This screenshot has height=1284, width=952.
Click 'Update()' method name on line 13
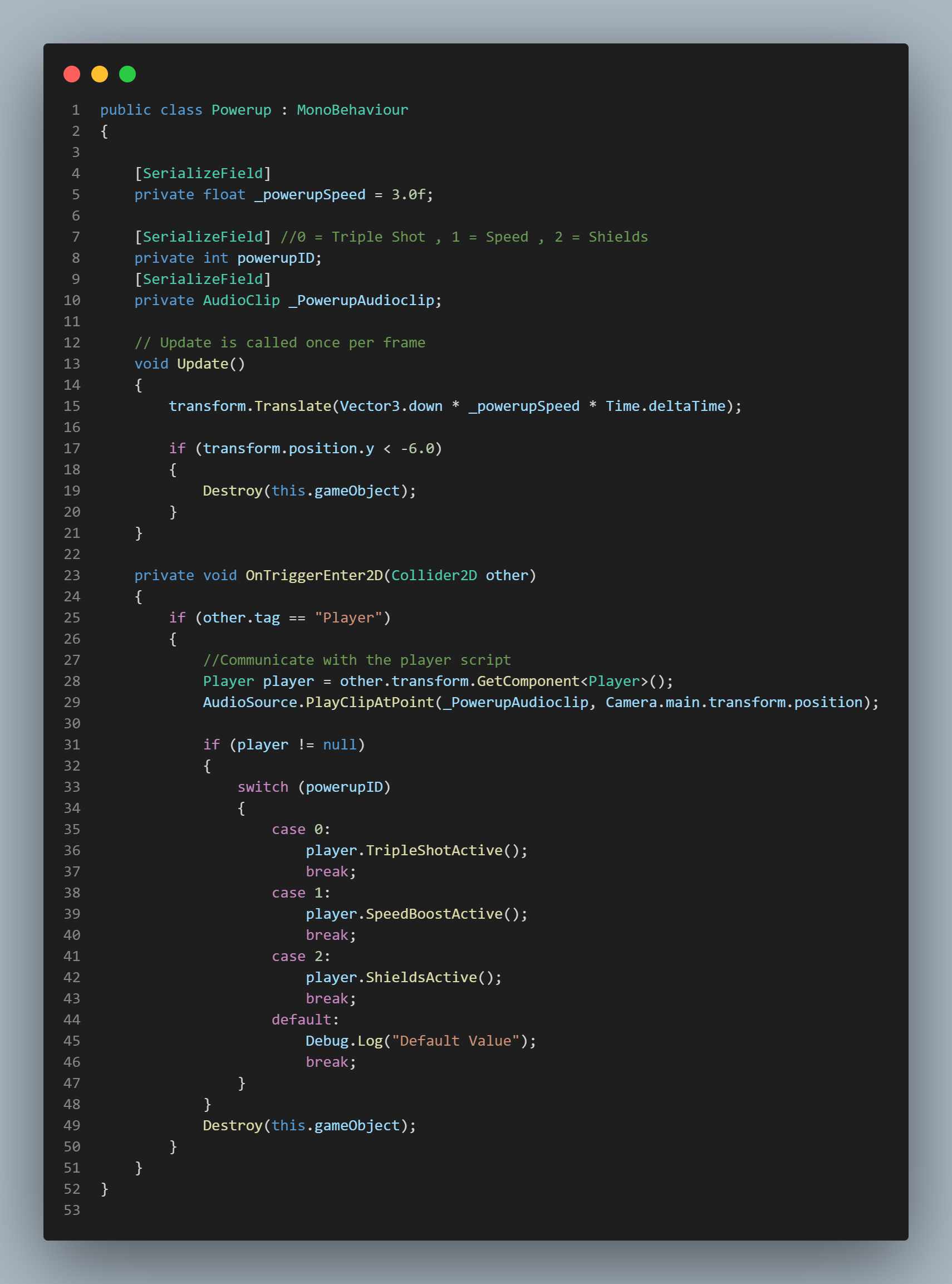click(x=211, y=364)
